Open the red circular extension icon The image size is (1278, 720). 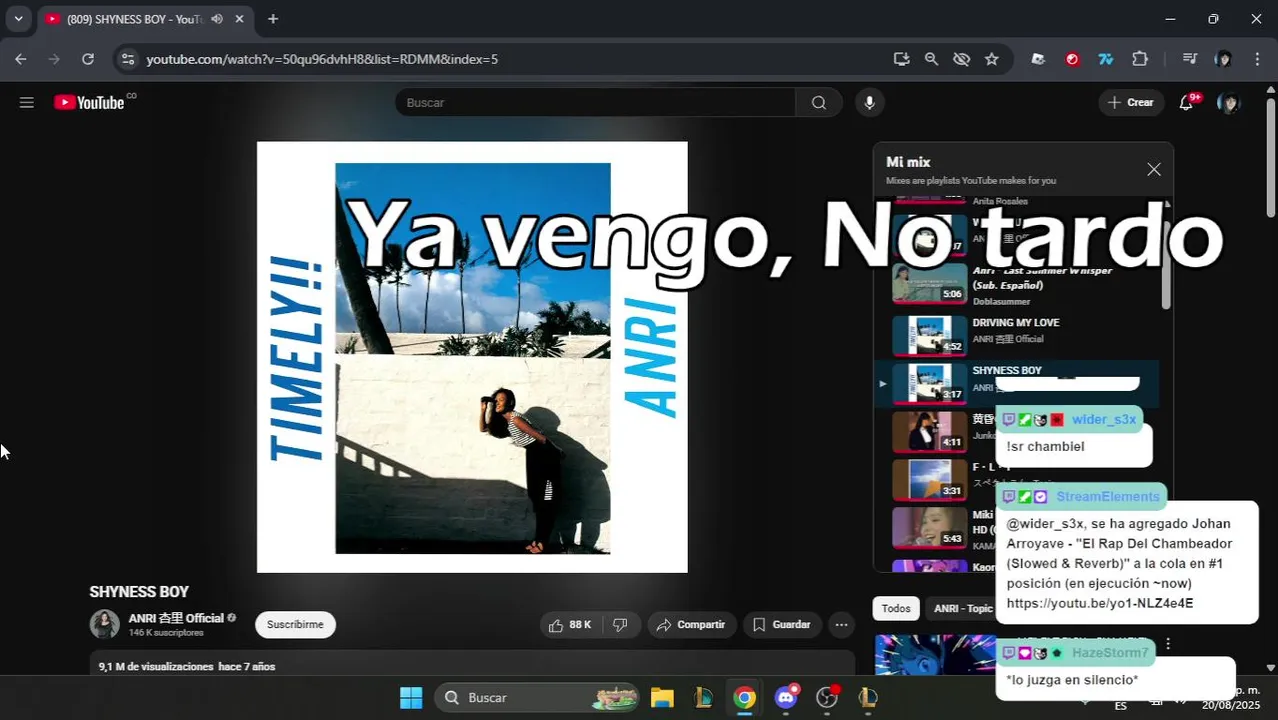[1072, 59]
